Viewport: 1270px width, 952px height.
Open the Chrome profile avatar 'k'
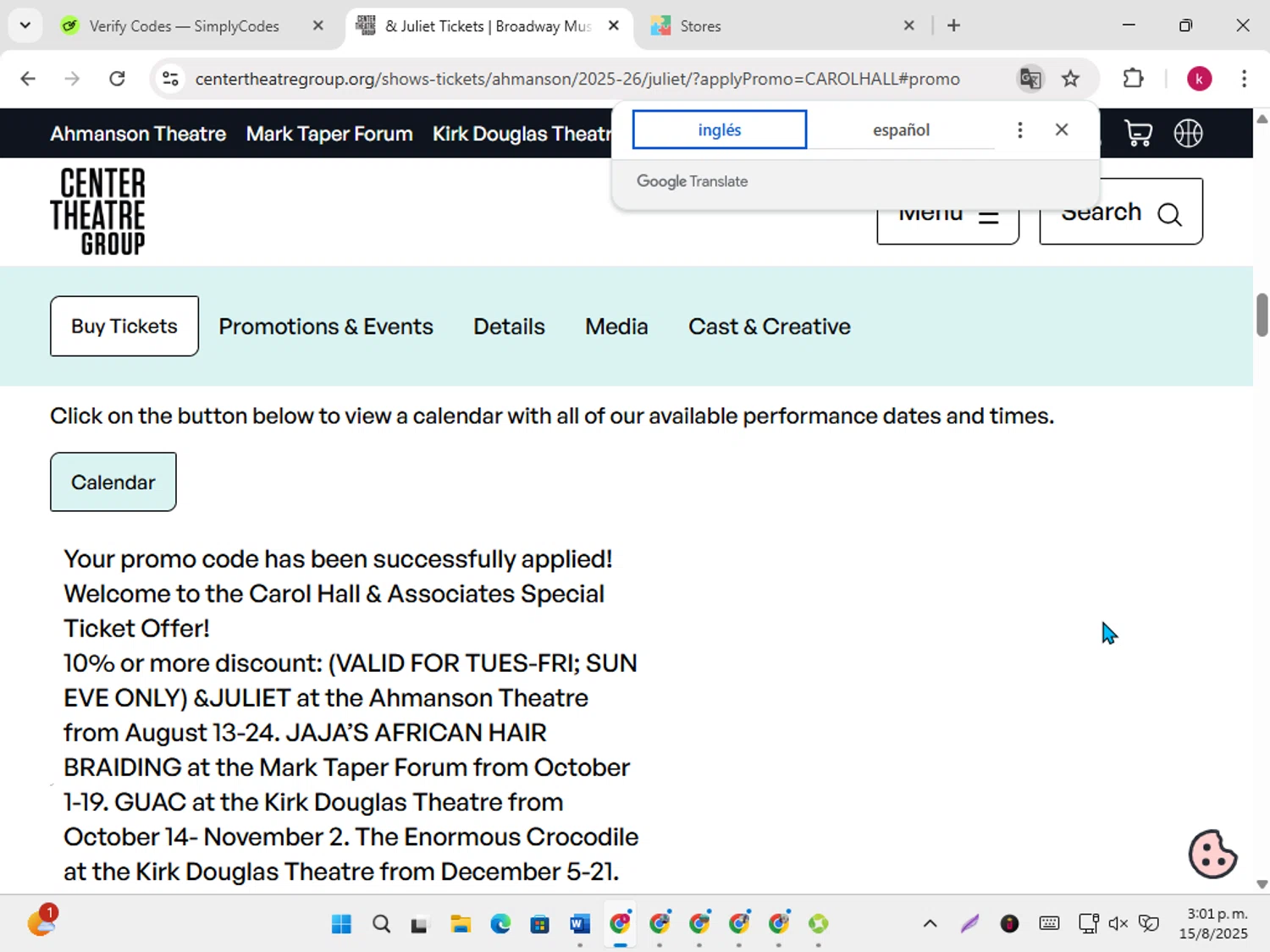click(x=1199, y=79)
